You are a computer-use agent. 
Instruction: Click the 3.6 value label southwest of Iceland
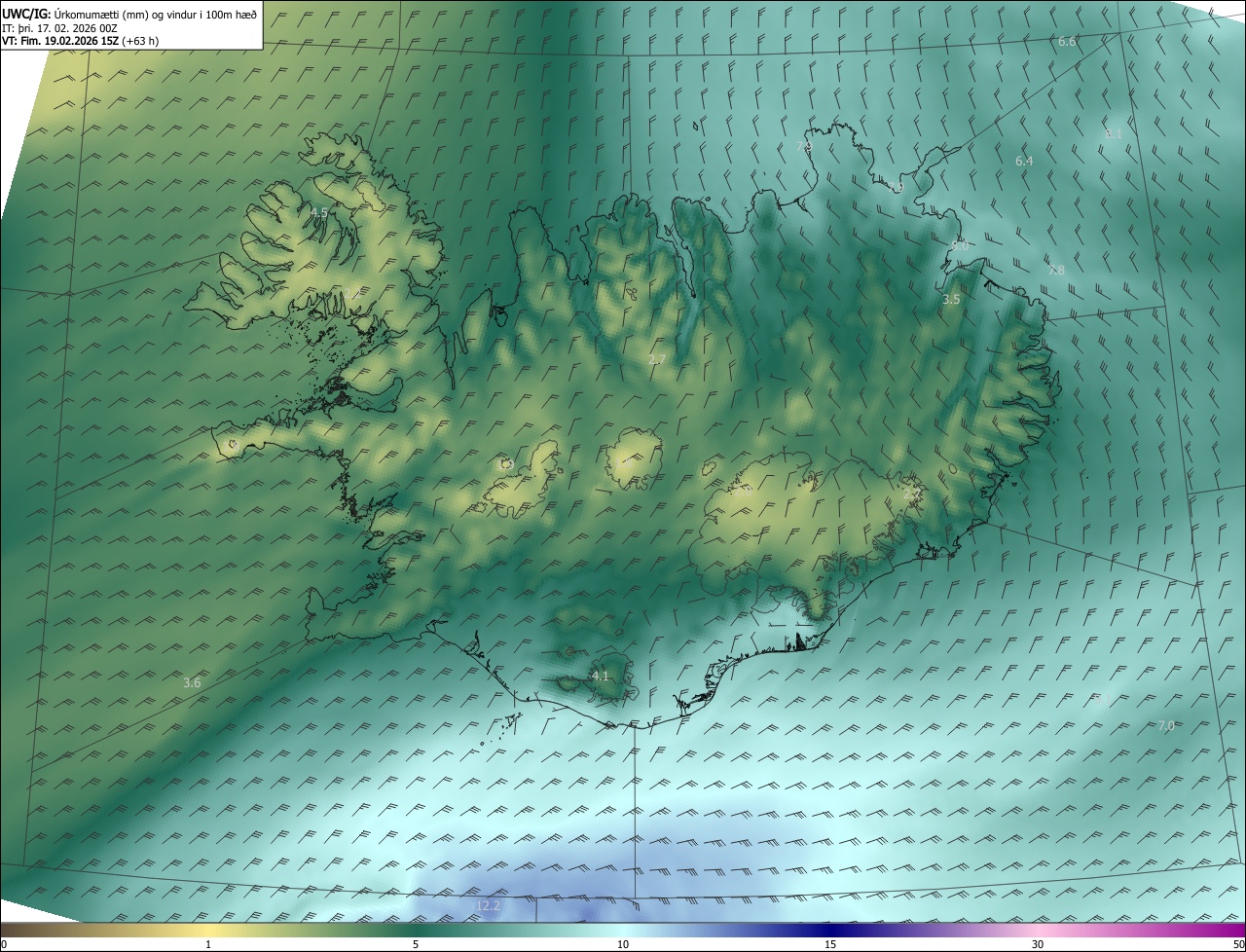pyautogui.click(x=192, y=683)
